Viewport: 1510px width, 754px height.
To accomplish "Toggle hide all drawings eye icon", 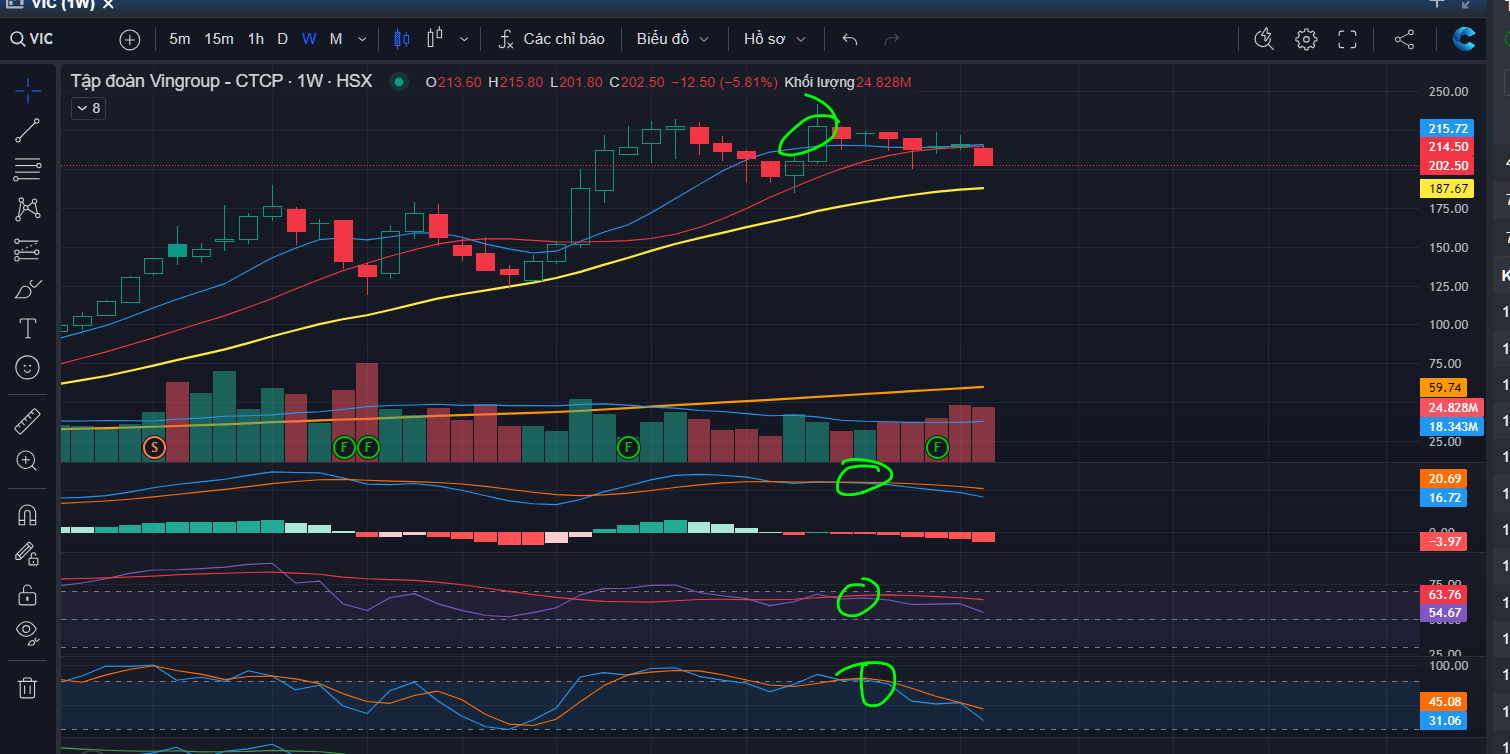I will click(28, 631).
